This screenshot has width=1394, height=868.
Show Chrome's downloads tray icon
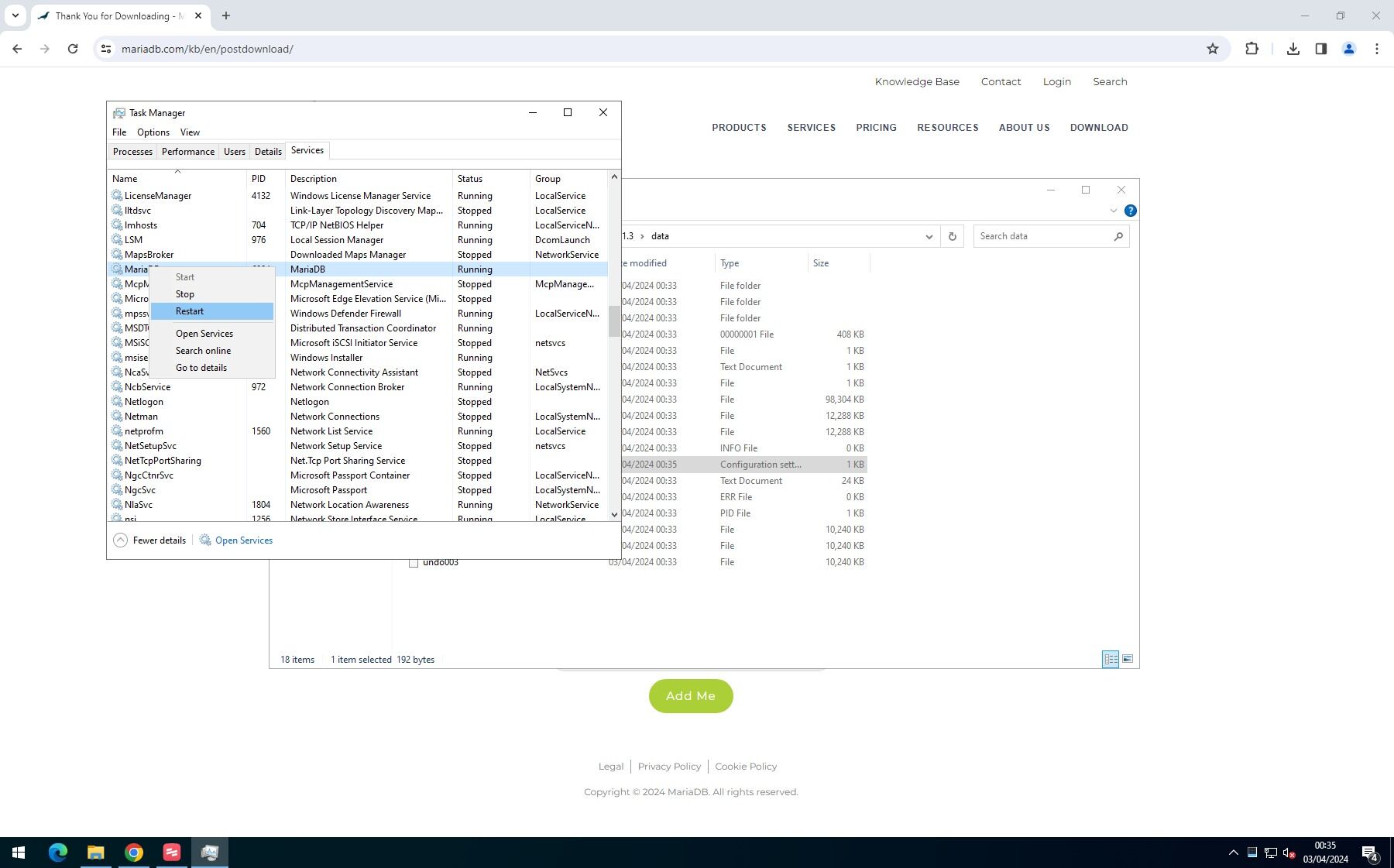(1293, 49)
